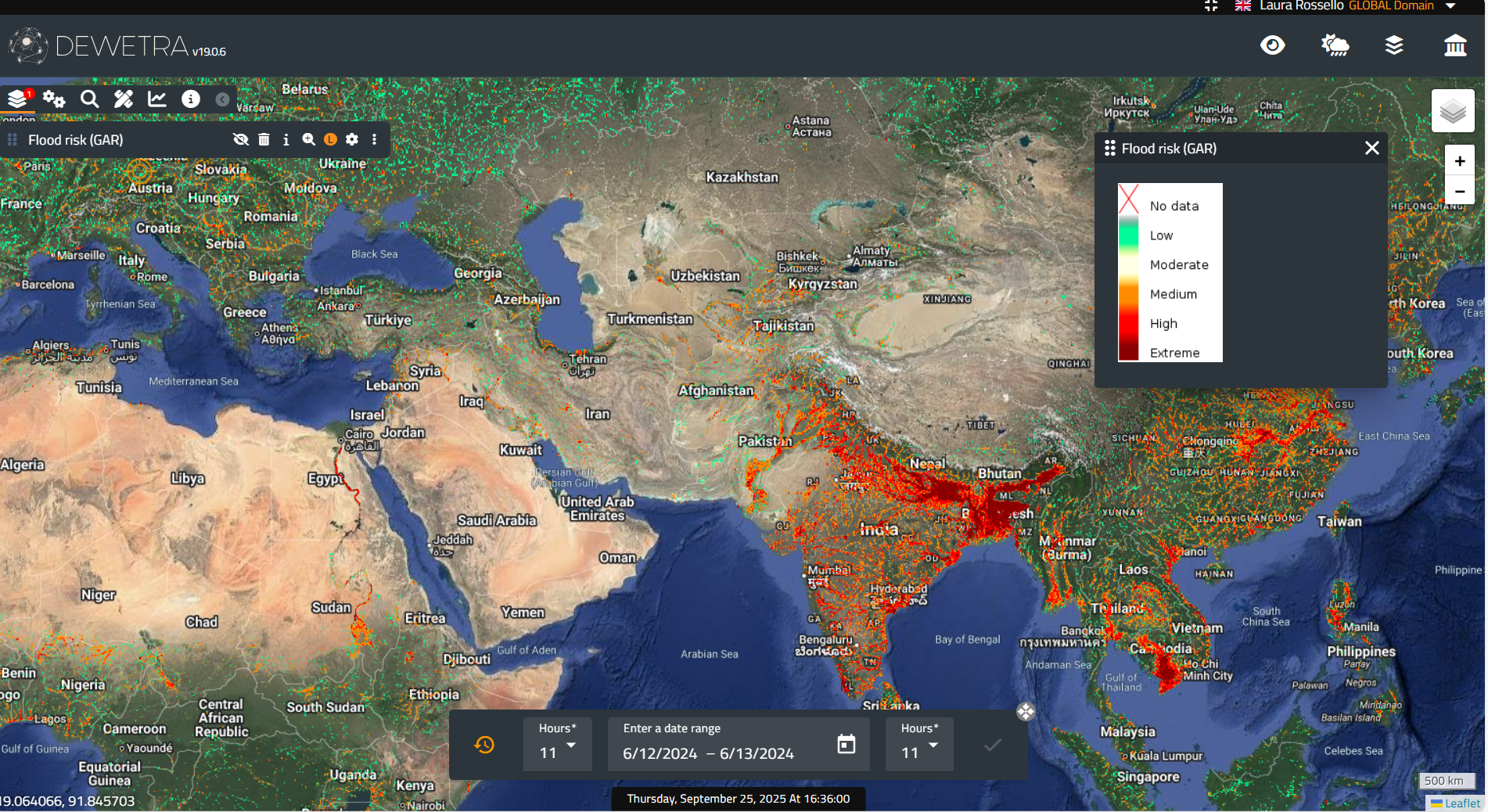The width and height of the screenshot is (1488, 812).
Task: Click the institution building icon
Action: click(x=1455, y=45)
